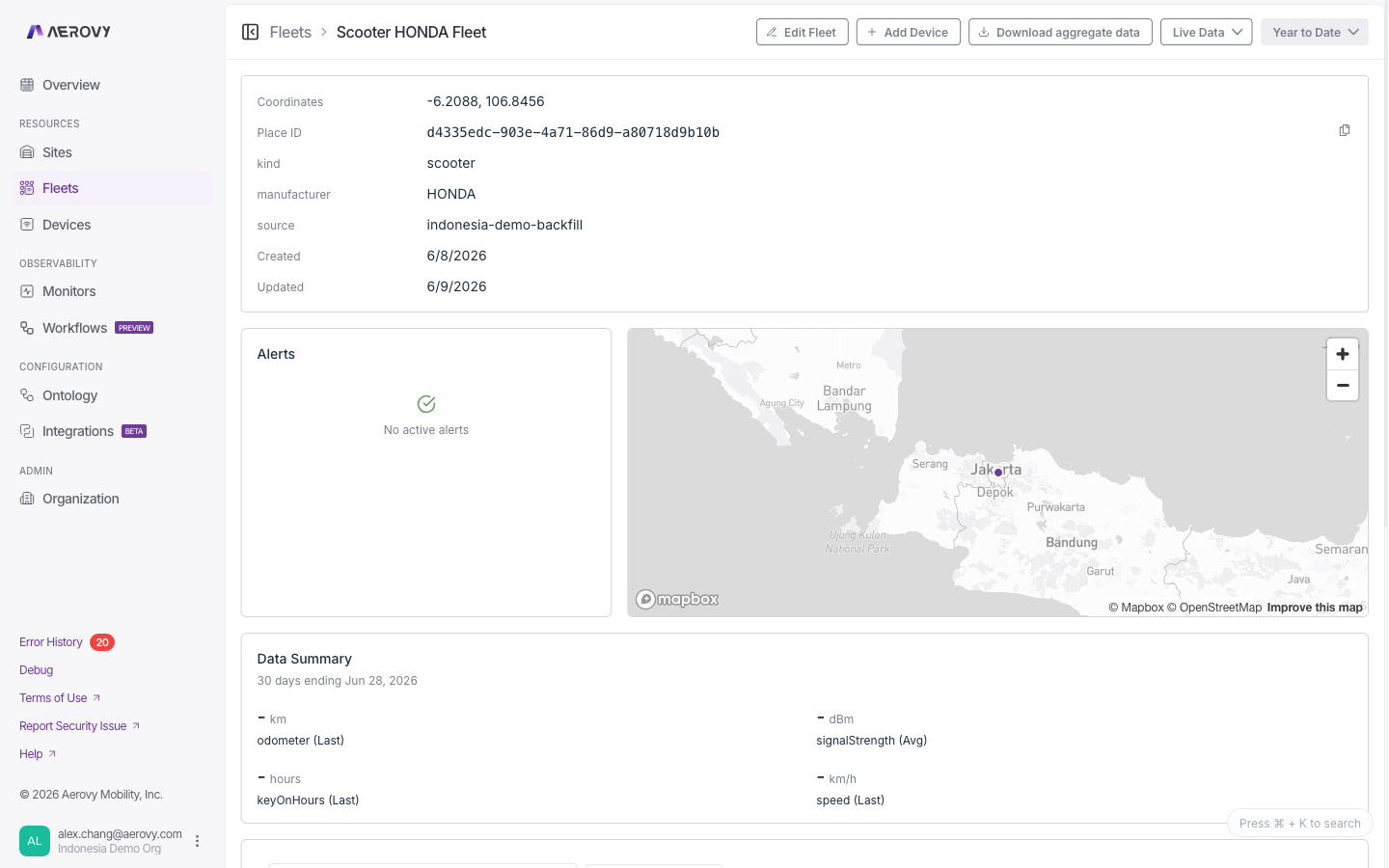Click Improve this map link
Viewport: 1389px width, 868px height.
(x=1315, y=608)
